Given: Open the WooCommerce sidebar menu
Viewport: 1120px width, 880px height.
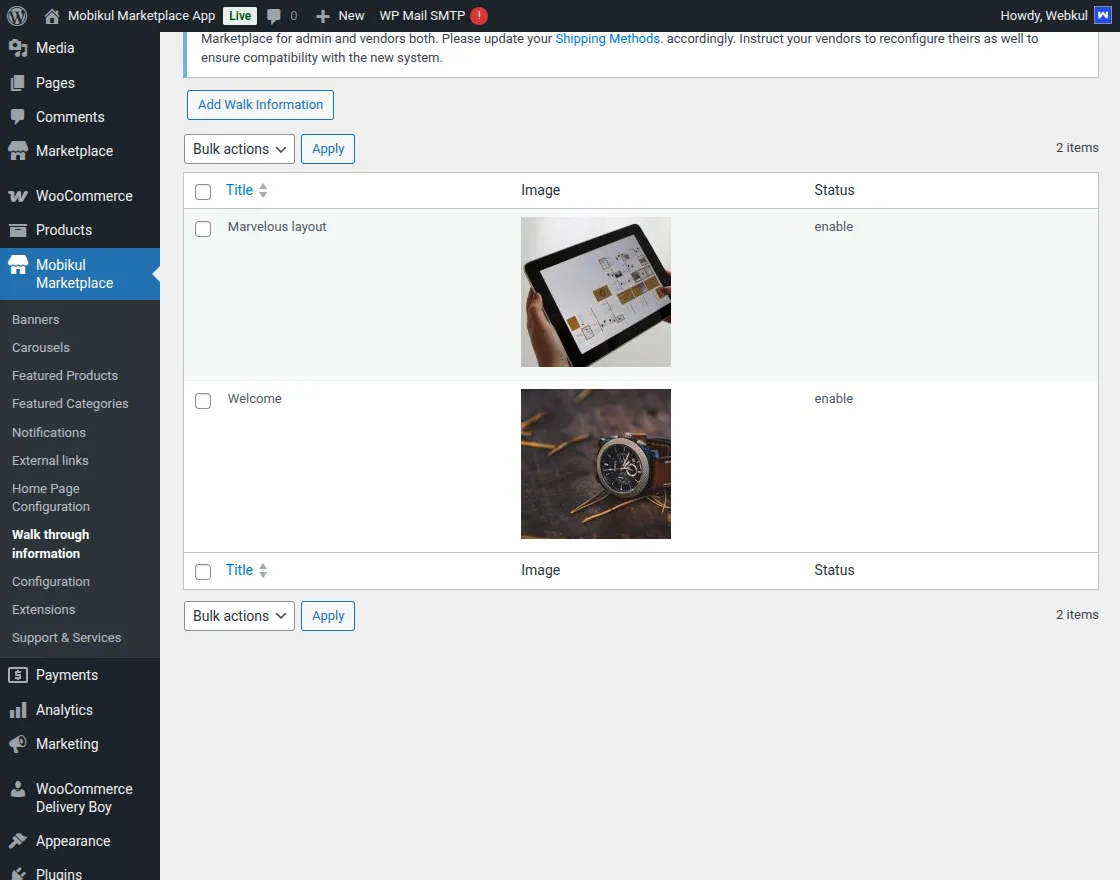Looking at the screenshot, I should pyautogui.click(x=83, y=196).
